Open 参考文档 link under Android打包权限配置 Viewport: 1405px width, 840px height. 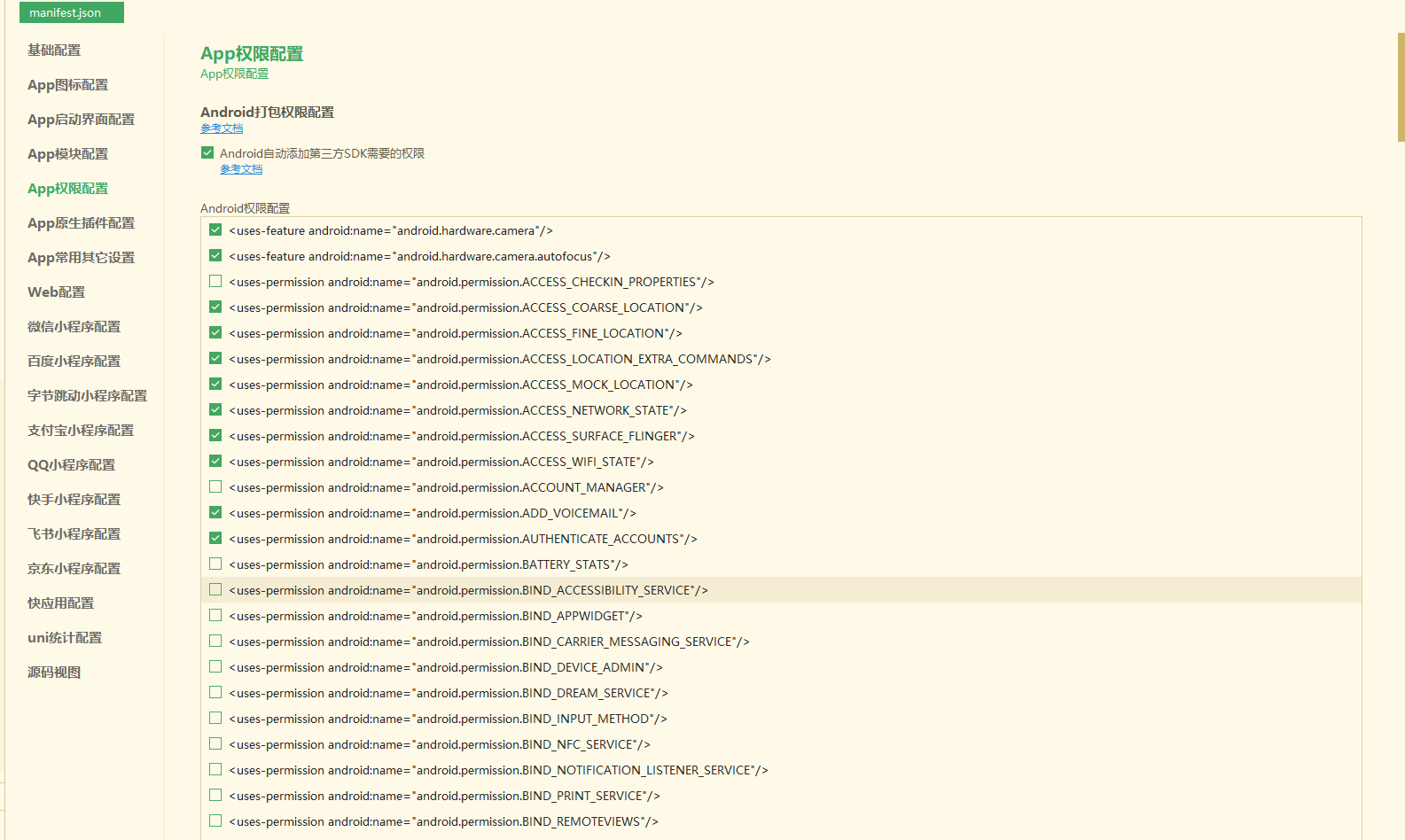(x=222, y=129)
